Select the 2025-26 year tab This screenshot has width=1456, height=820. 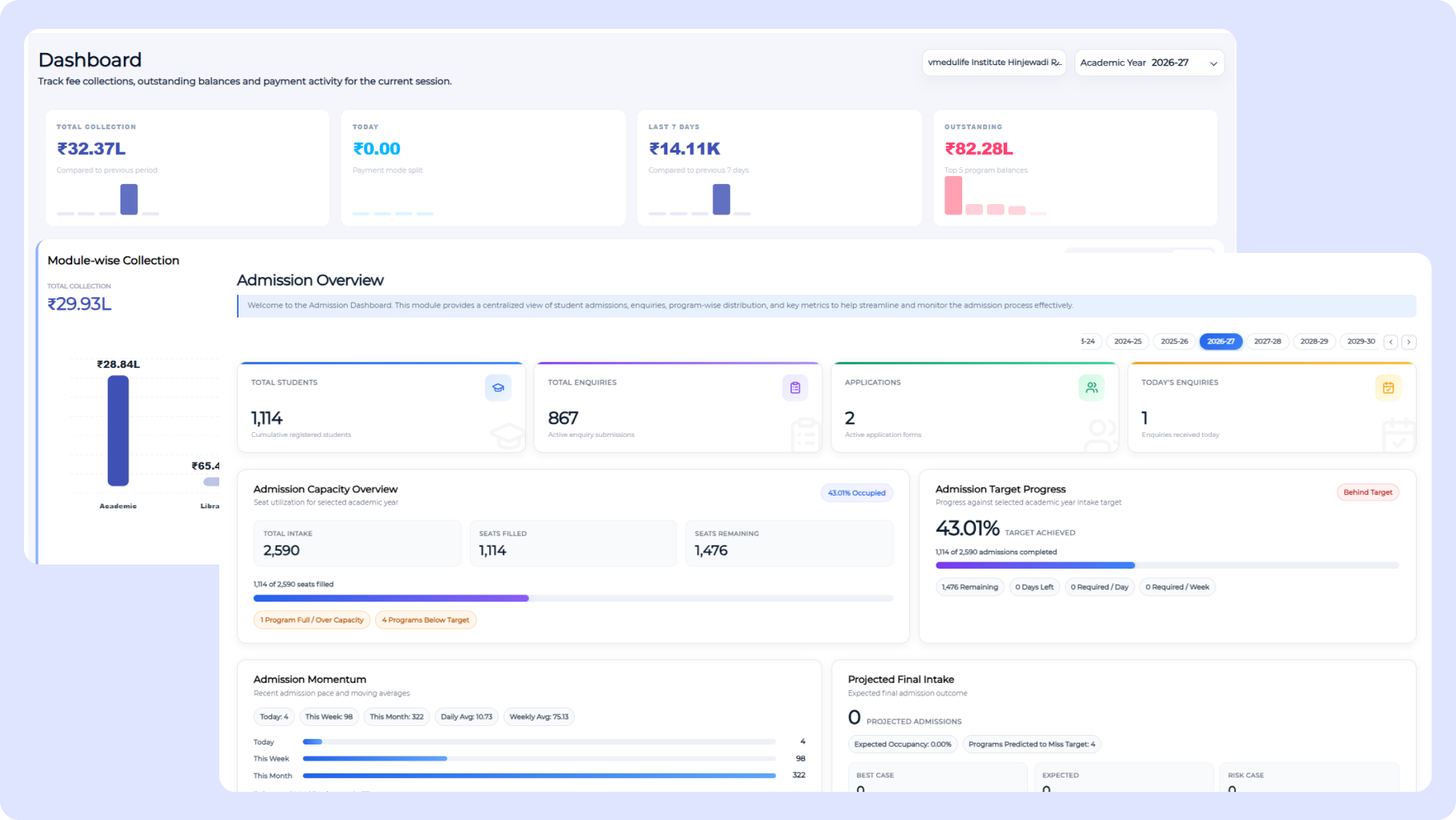click(1174, 341)
